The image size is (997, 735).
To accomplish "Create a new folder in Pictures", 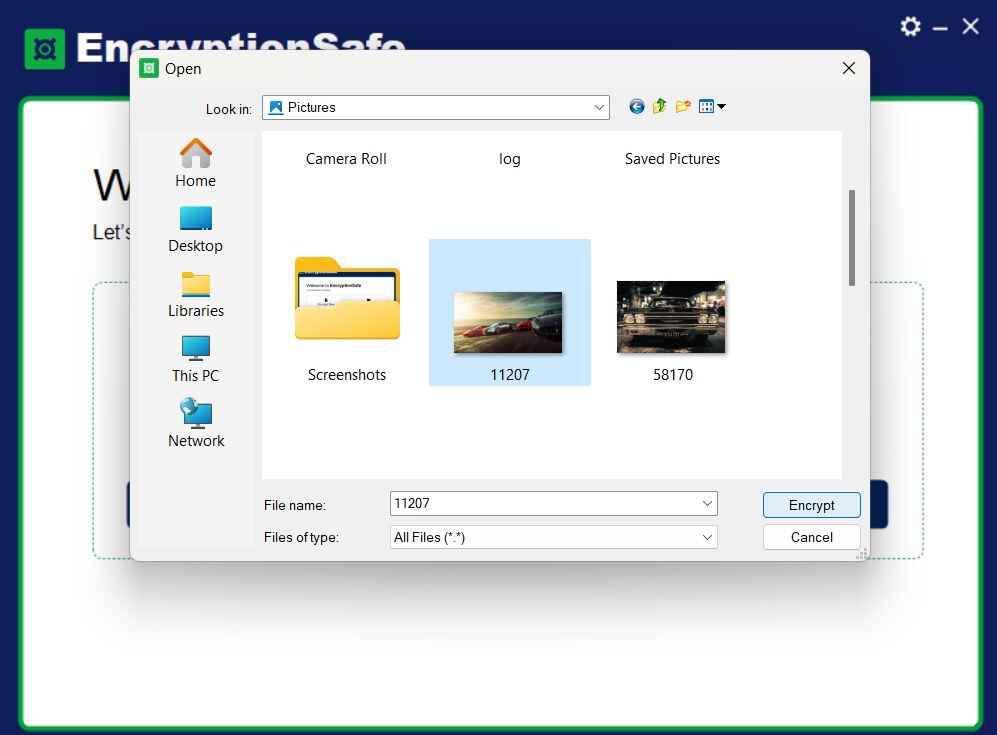I will coord(683,107).
